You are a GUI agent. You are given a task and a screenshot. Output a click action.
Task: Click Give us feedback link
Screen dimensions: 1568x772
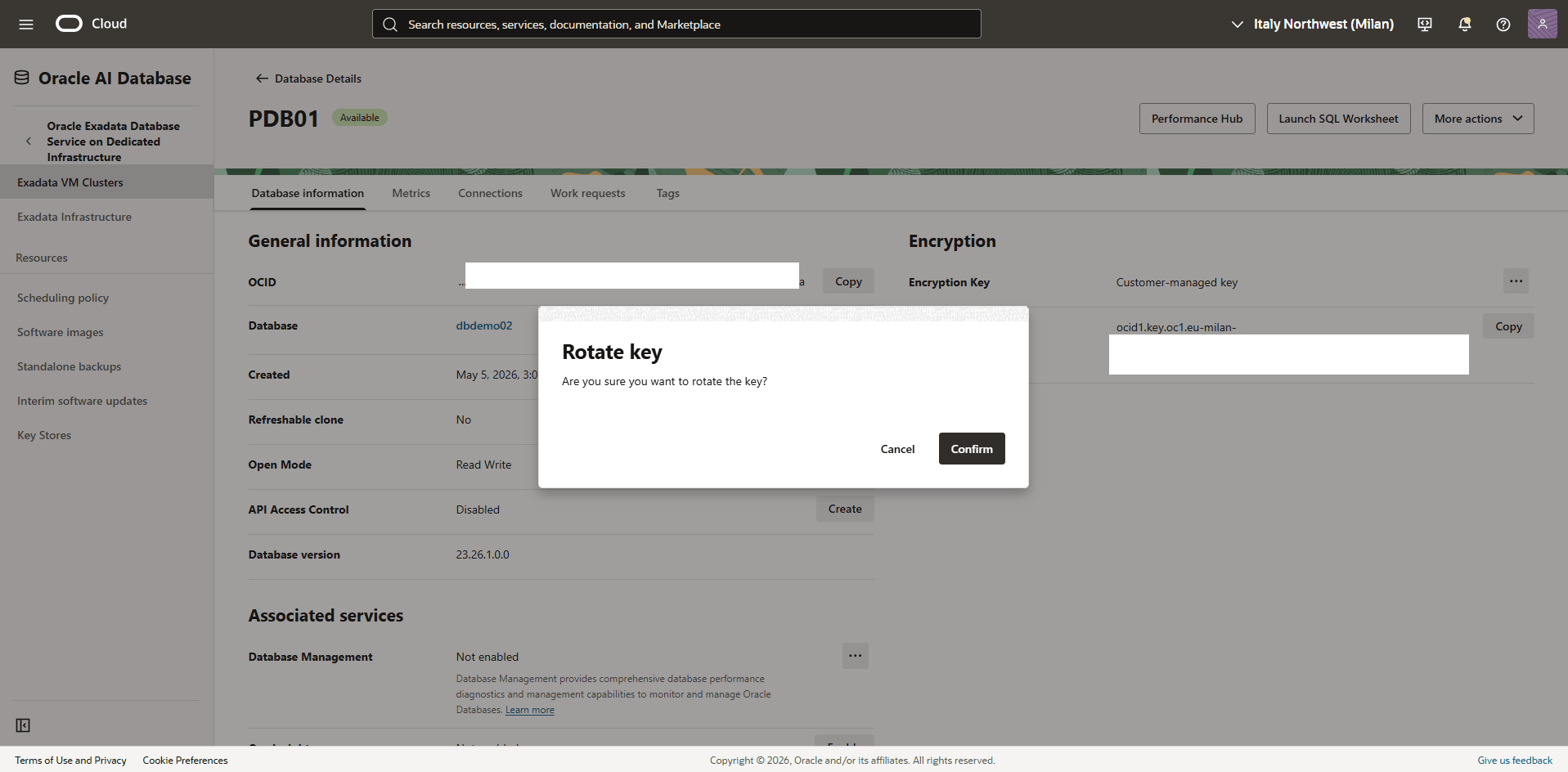1515,761
